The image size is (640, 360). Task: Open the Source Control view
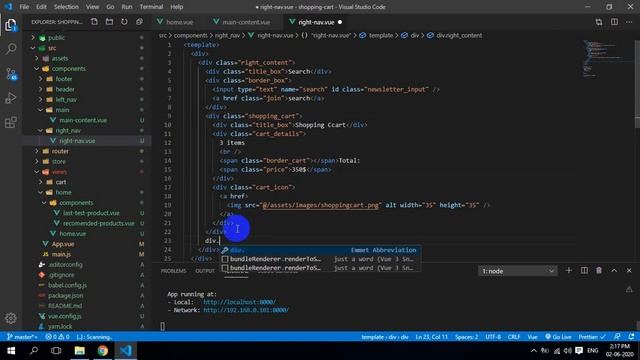coord(11,74)
